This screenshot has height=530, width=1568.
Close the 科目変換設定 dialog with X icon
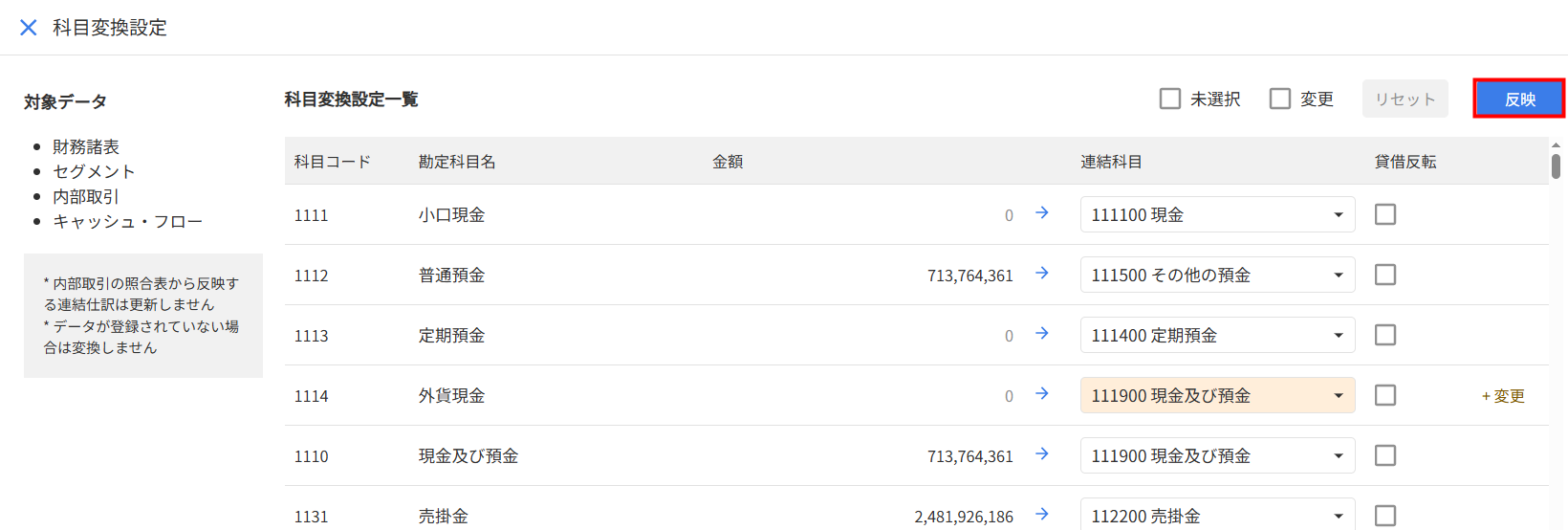[x=29, y=28]
